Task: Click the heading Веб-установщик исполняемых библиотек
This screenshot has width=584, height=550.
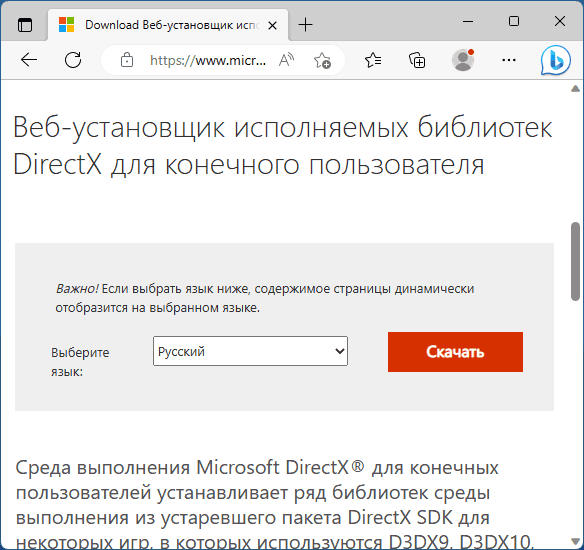Action: (x=282, y=146)
